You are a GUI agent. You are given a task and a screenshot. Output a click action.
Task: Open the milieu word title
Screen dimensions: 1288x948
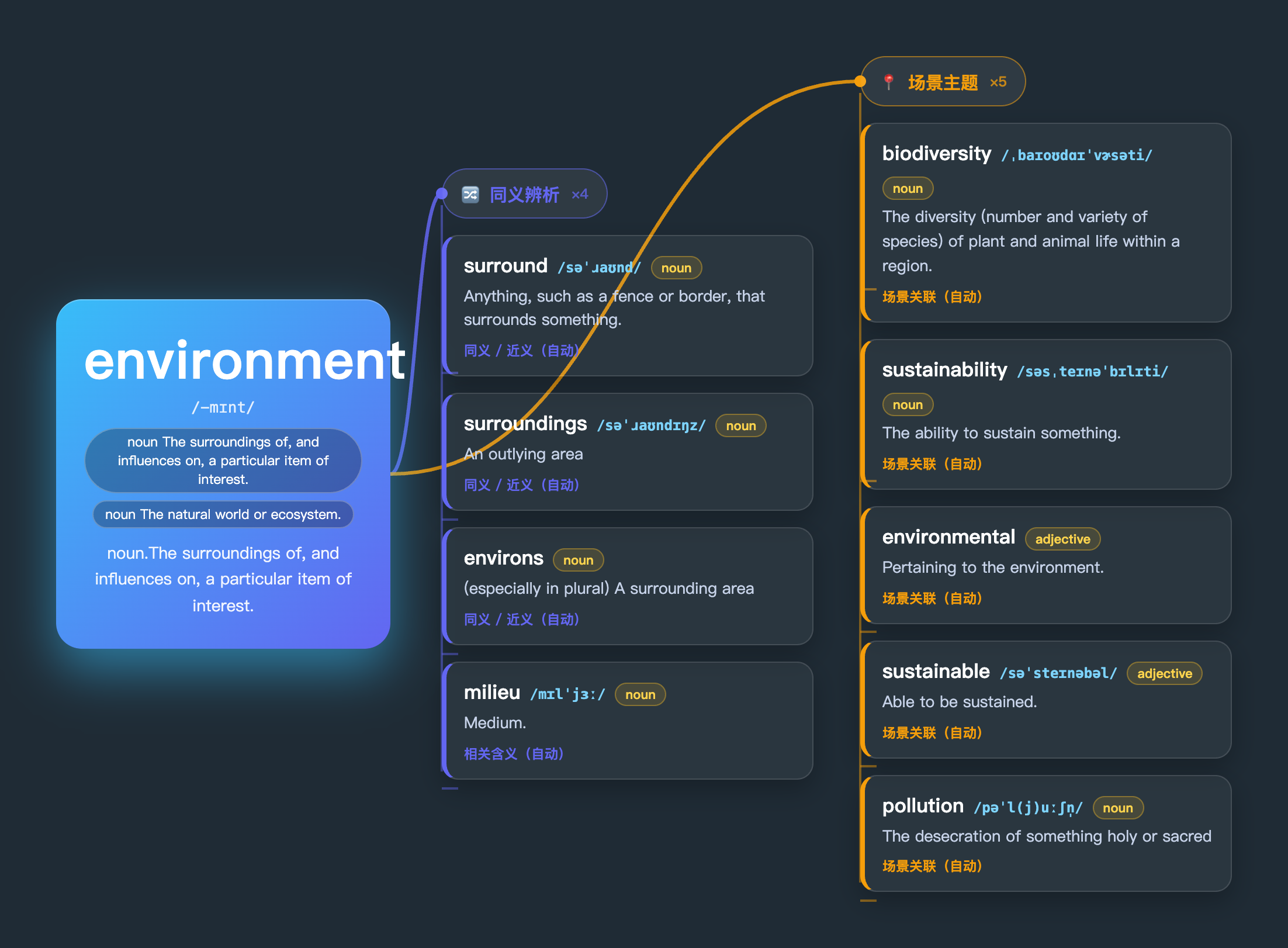(x=491, y=693)
